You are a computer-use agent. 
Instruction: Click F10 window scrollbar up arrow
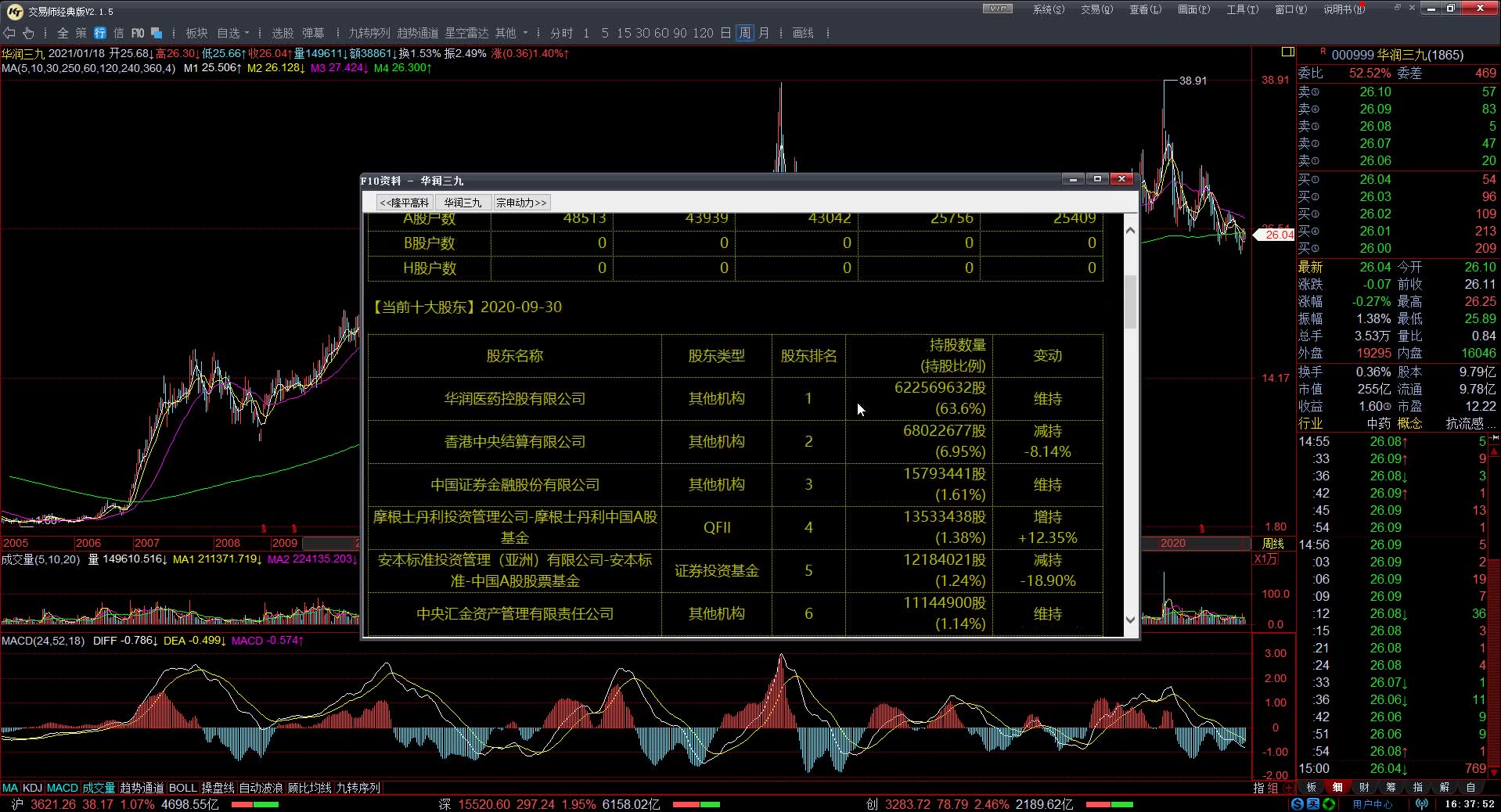[1130, 230]
